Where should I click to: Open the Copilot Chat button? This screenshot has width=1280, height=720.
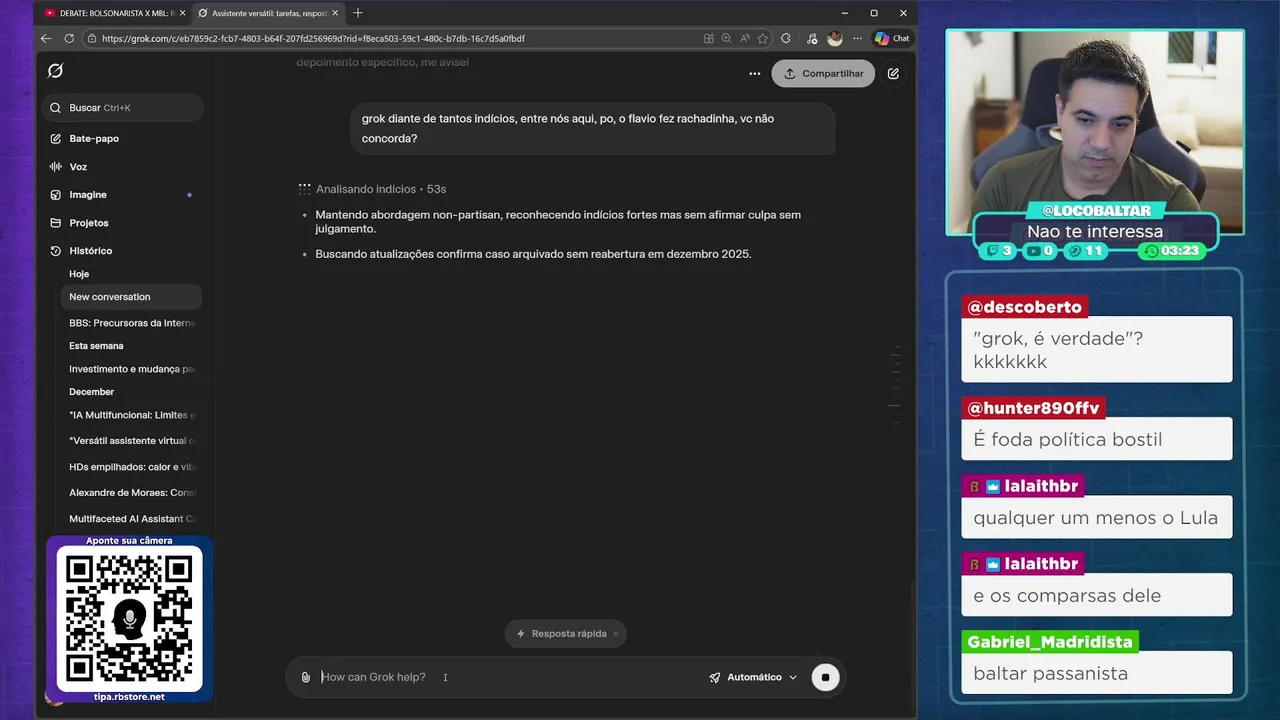[x=892, y=39]
